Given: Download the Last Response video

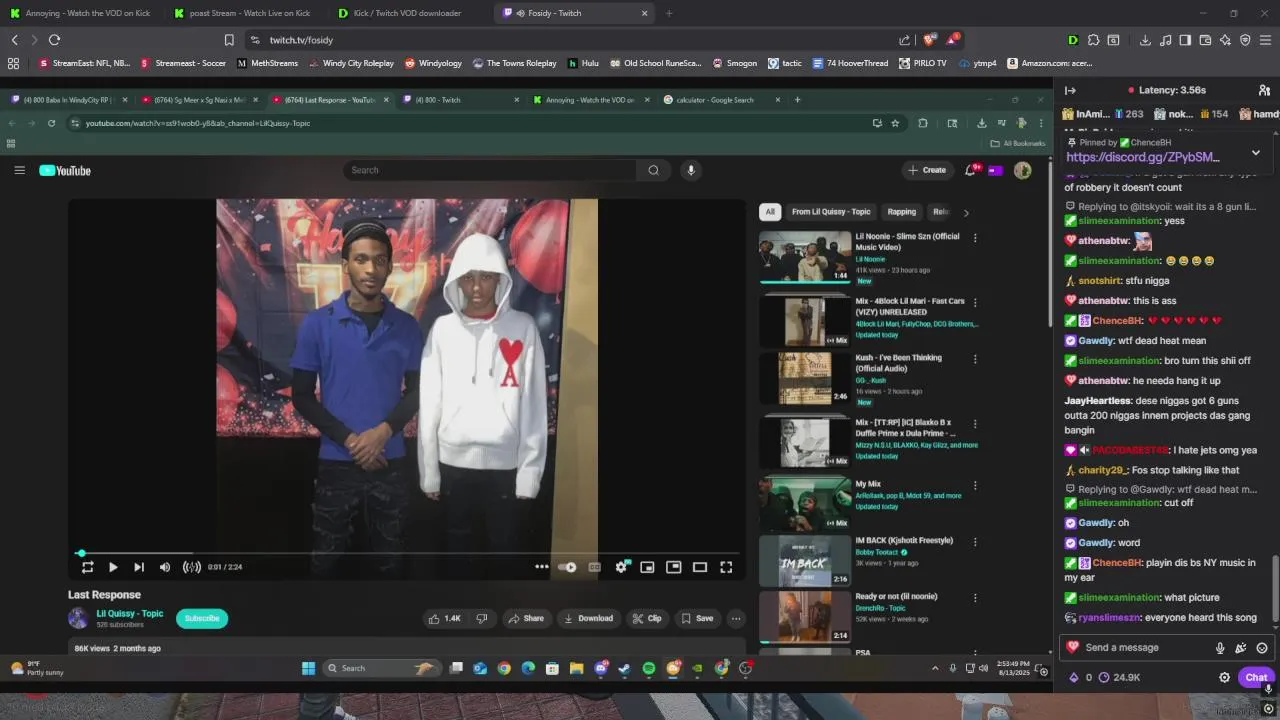Looking at the screenshot, I should pos(588,618).
